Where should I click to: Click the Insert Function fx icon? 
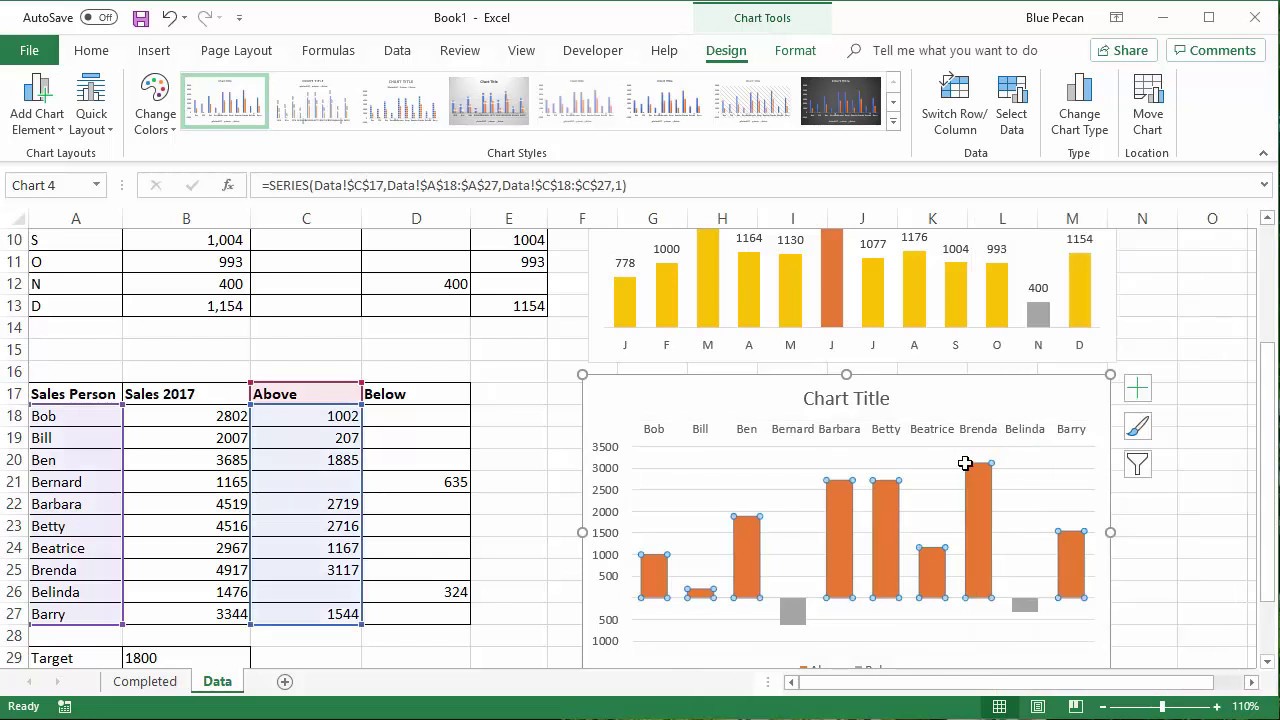coord(228,185)
